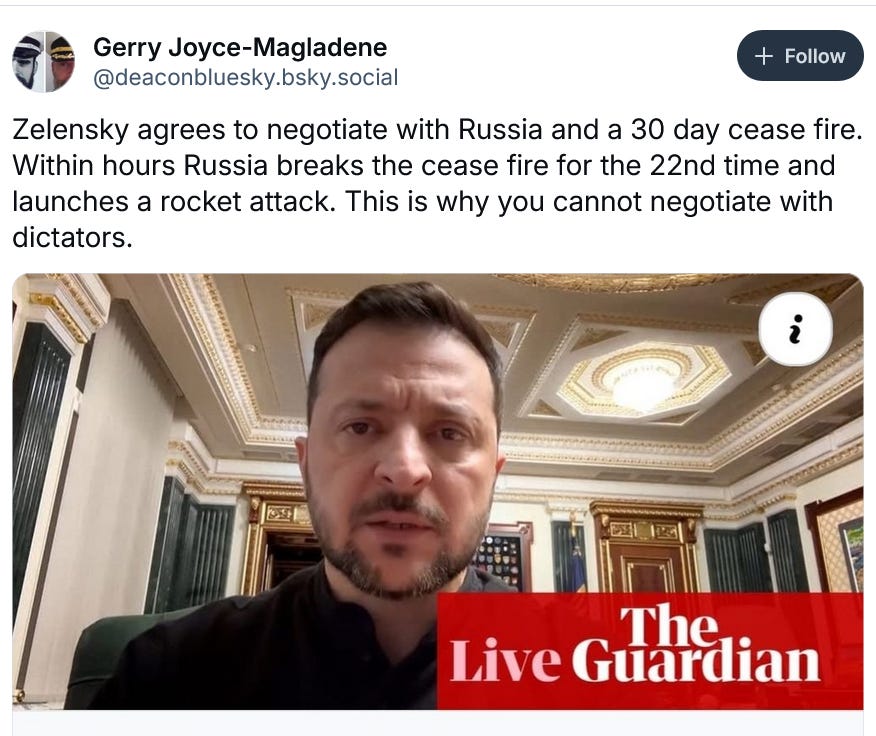
Task: Open the embedded Guardian video thumbnail
Action: [438, 492]
